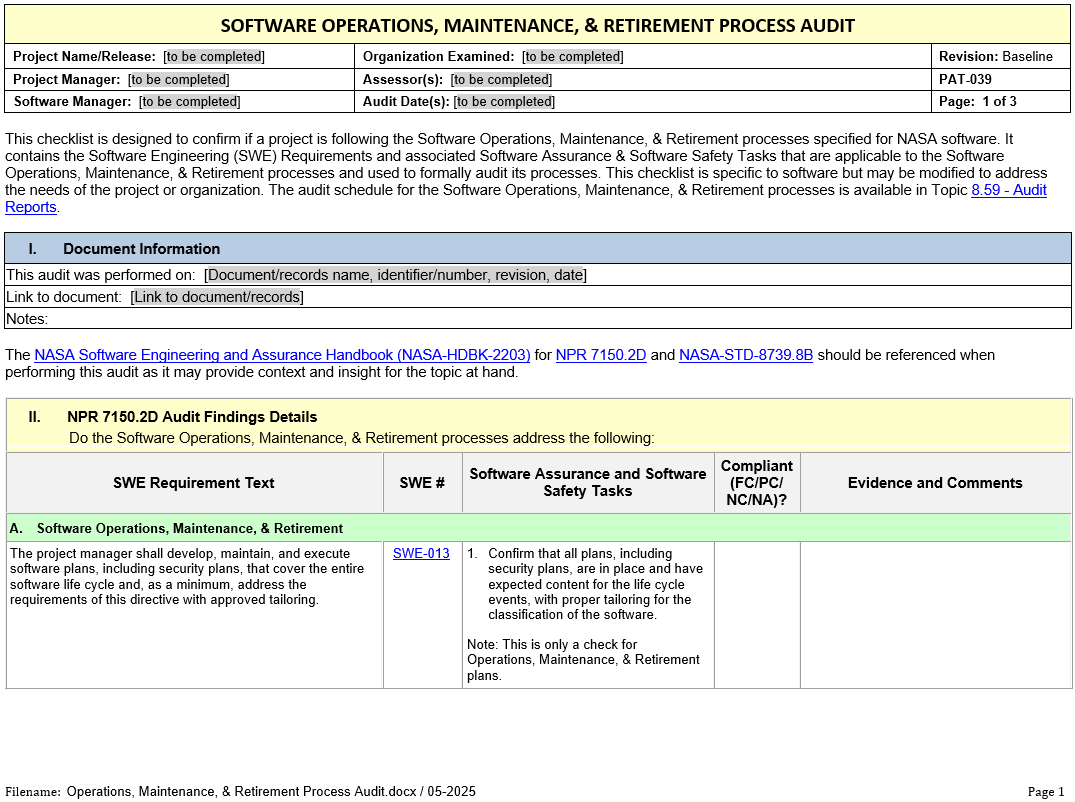Click the Software Manager placeholder field
The width and height of the screenshot is (1075, 802).
(189, 101)
